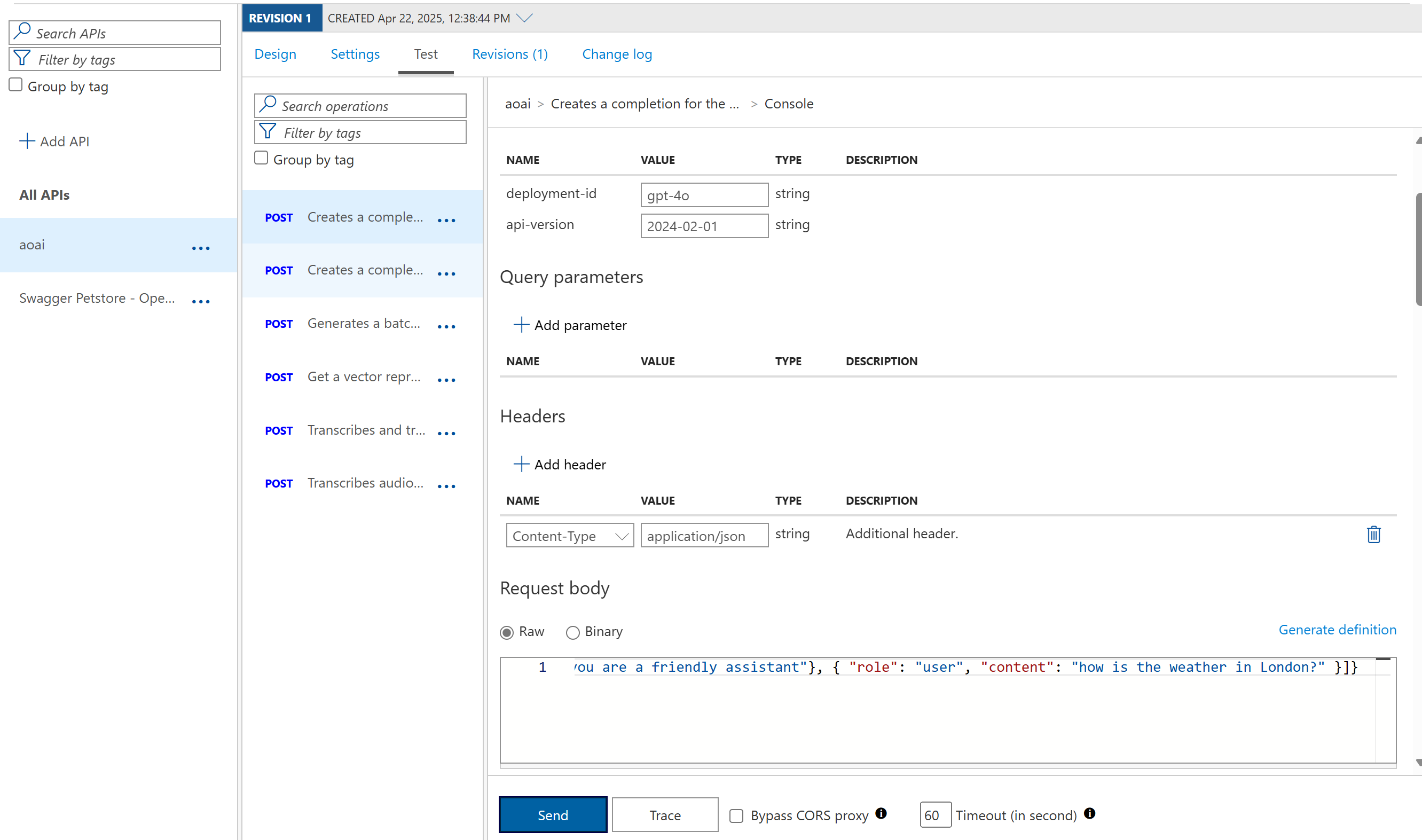Image resolution: width=1422 pixels, height=840 pixels.
Task: Open the Swagger Petstore ellipsis menu
Action: 201,301
